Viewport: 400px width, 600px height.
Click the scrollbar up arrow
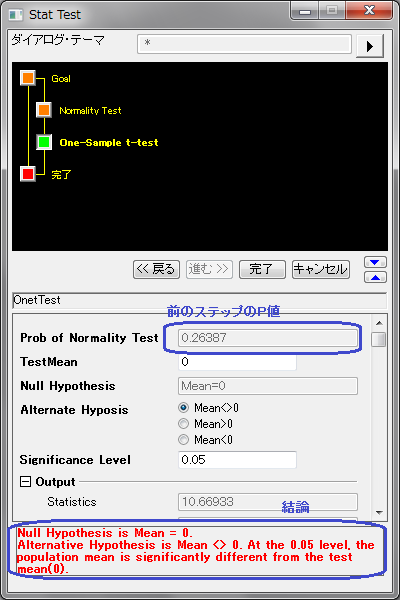(379, 323)
